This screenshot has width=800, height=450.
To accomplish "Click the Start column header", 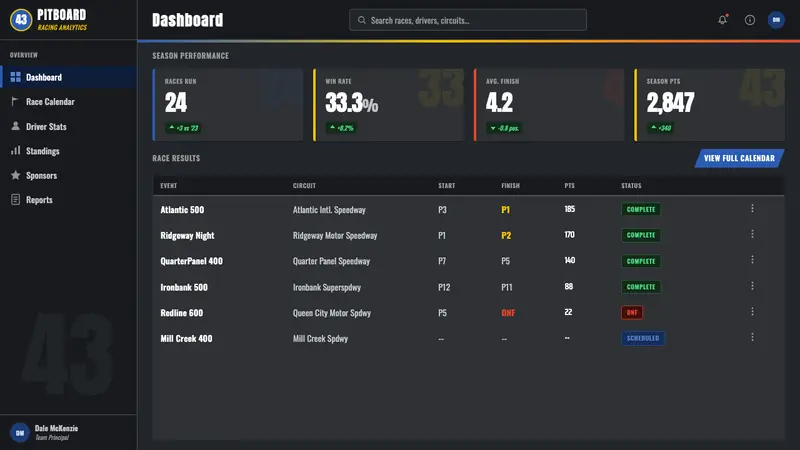I will pyautogui.click(x=446, y=186).
